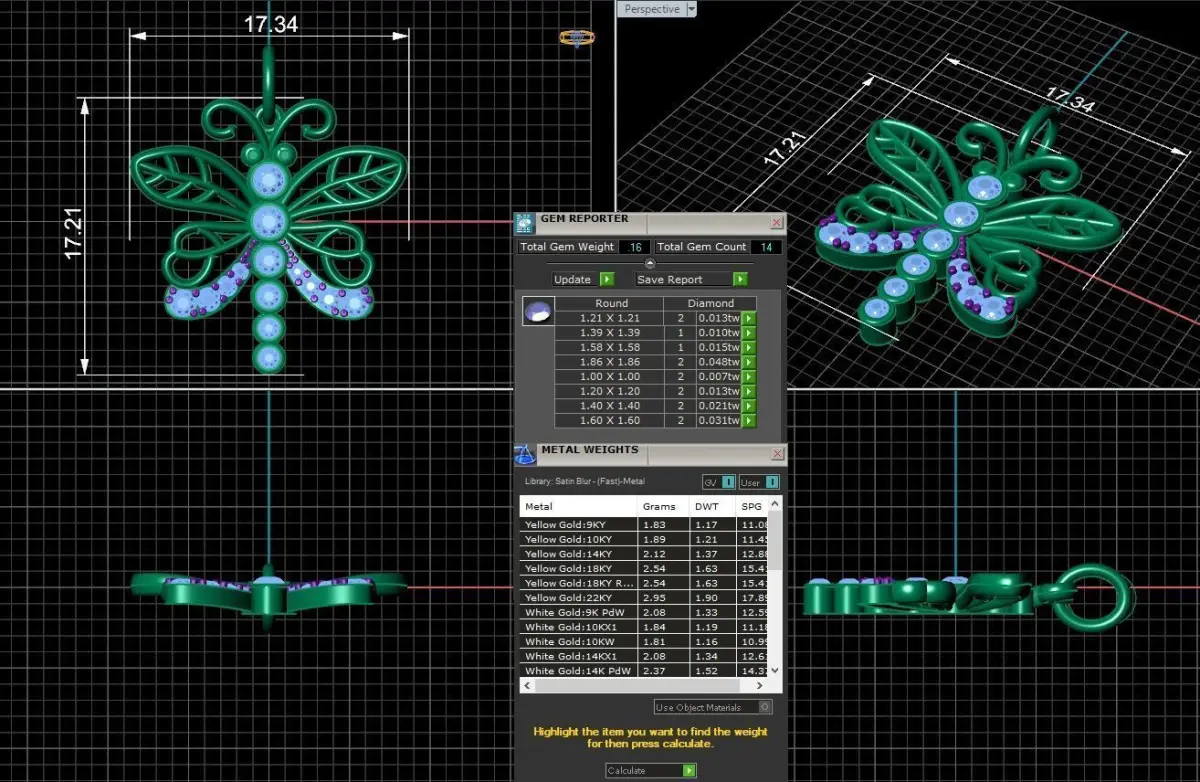The width and height of the screenshot is (1200, 782).
Task: Click the 0.048tw weight cell
Action: click(718, 363)
